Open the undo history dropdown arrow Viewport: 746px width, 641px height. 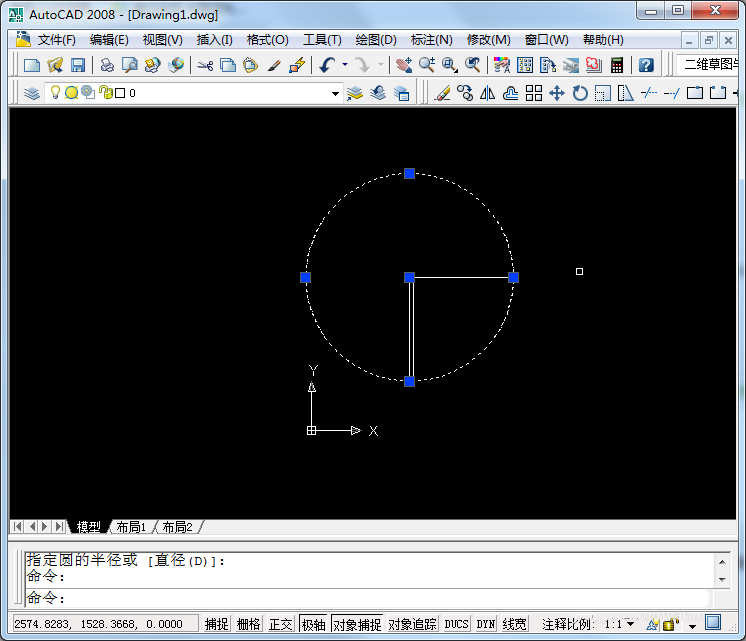click(344, 65)
